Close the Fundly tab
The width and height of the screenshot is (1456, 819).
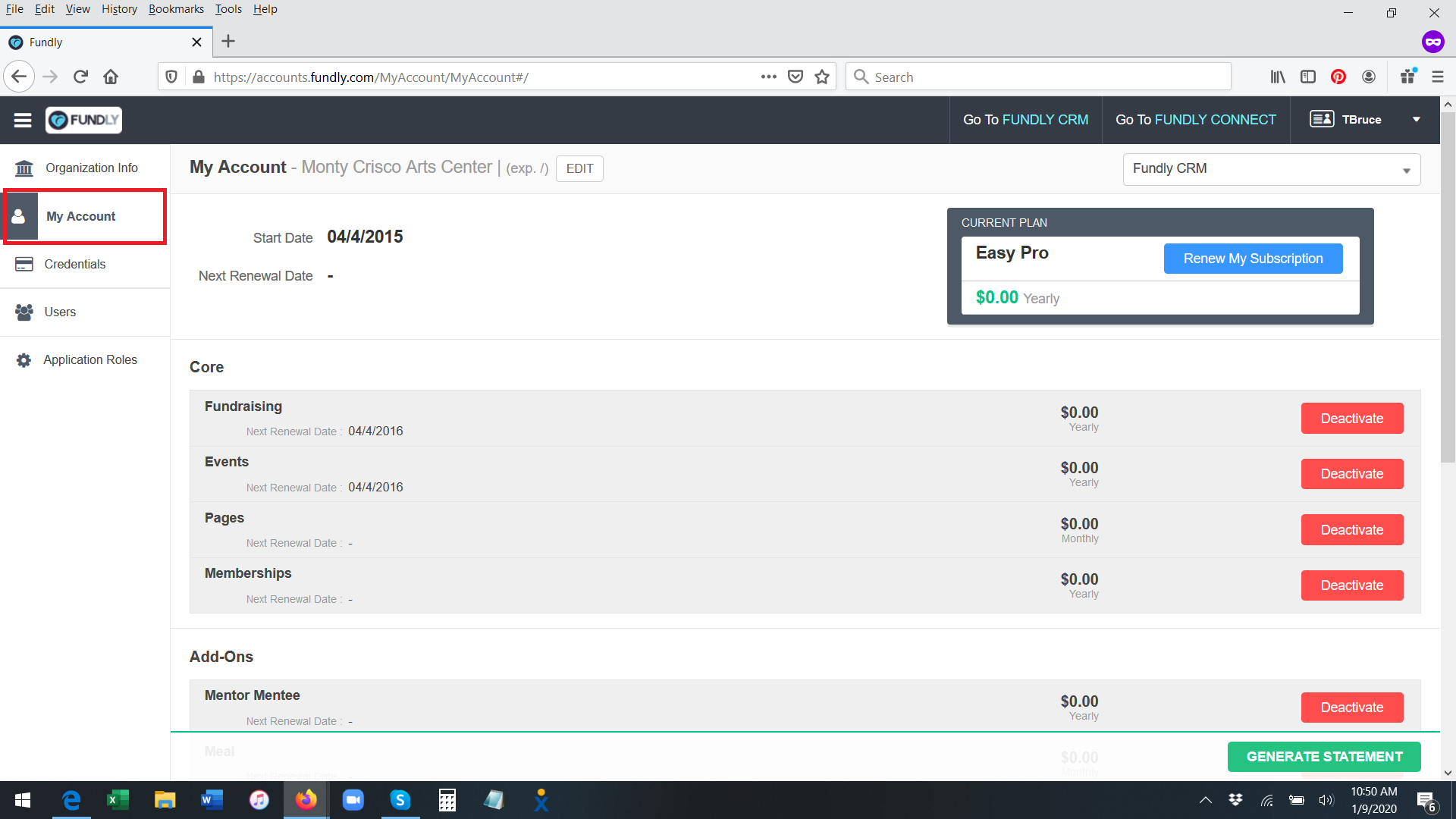(196, 42)
